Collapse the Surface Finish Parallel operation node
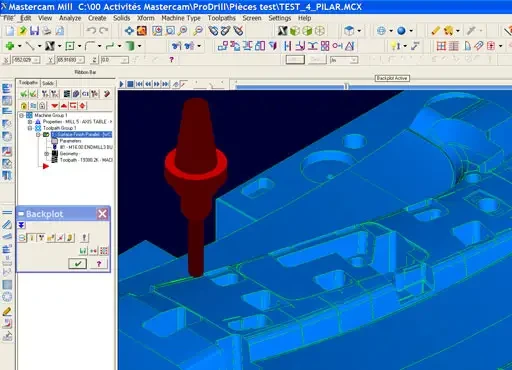This screenshot has height=370, width=512. [x=38, y=135]
